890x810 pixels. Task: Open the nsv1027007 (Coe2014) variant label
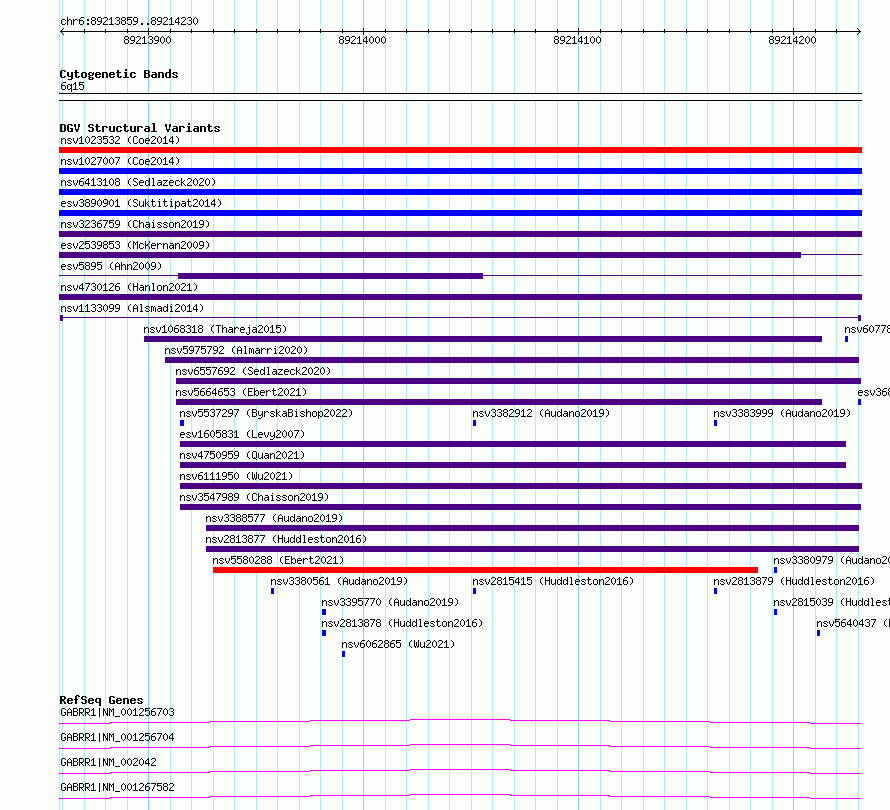coord(120,161)
